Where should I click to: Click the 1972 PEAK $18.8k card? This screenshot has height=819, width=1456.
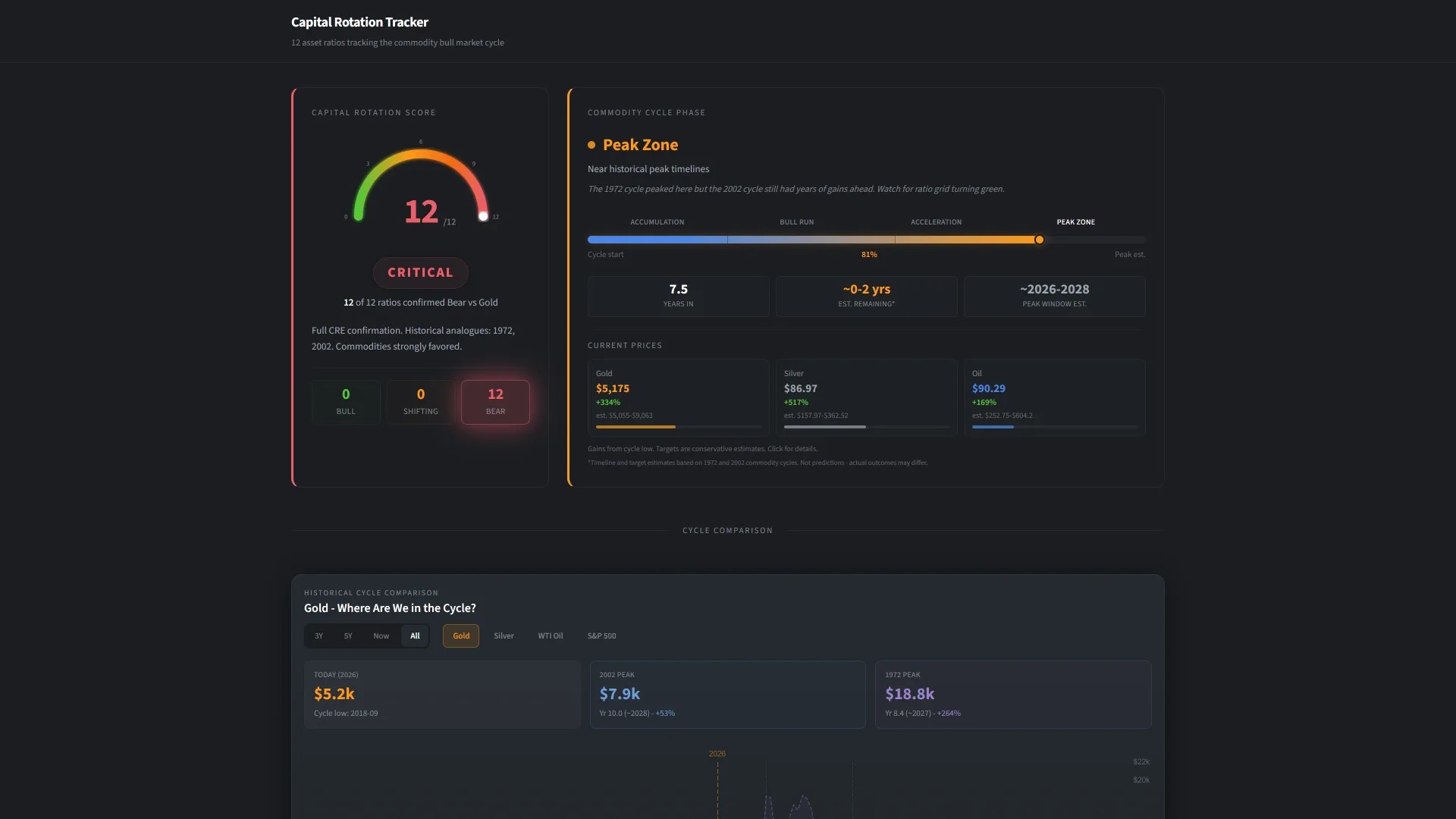1013,694
